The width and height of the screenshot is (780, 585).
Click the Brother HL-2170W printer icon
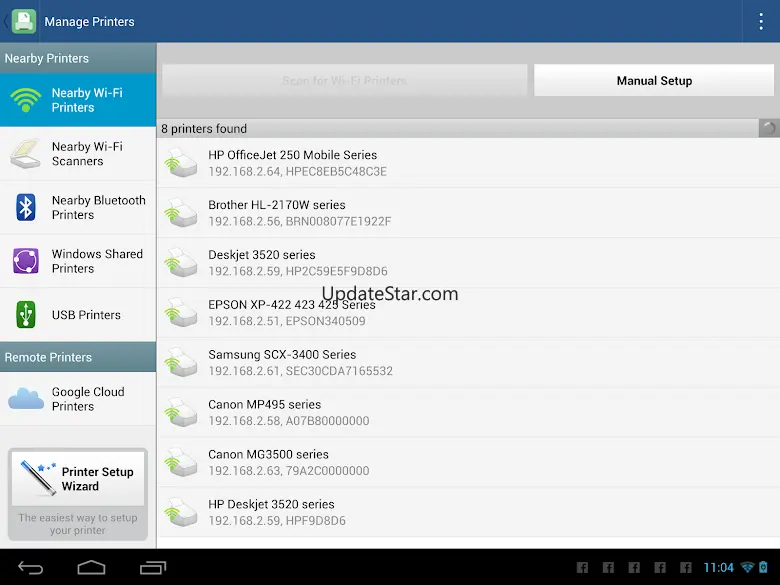tap(181, 212)
